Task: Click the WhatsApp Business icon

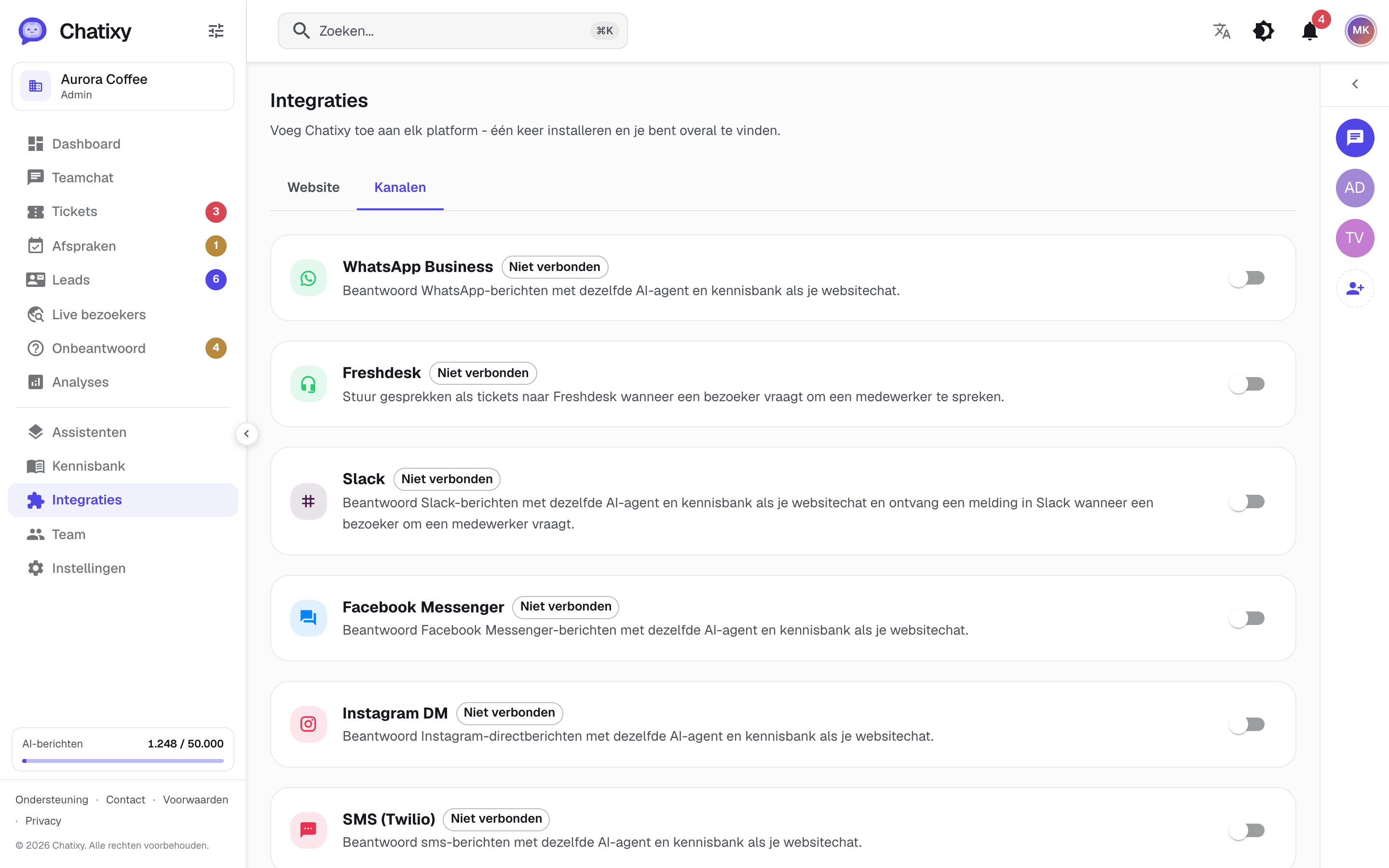Action: tap(308, 278)
